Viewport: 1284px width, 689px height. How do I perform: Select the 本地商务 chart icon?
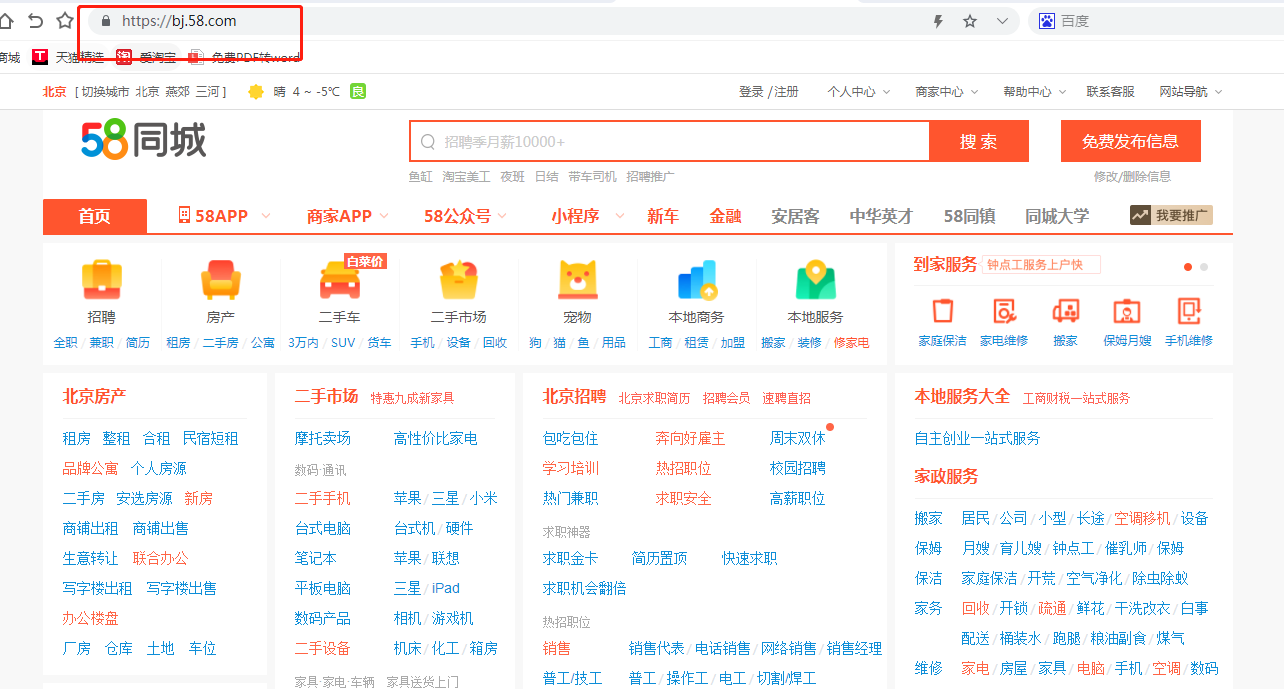pyautogui.click(x=696, y=280)
